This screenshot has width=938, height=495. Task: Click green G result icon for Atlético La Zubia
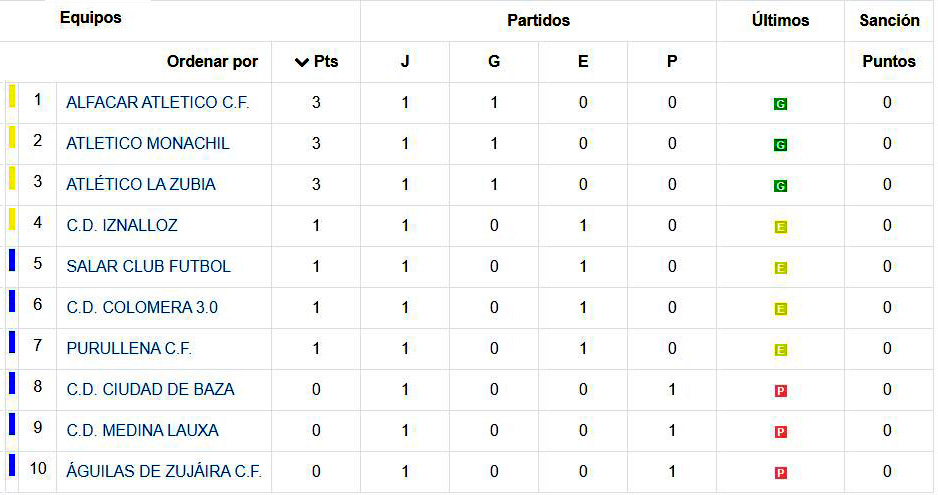click(x=780, y=186)
